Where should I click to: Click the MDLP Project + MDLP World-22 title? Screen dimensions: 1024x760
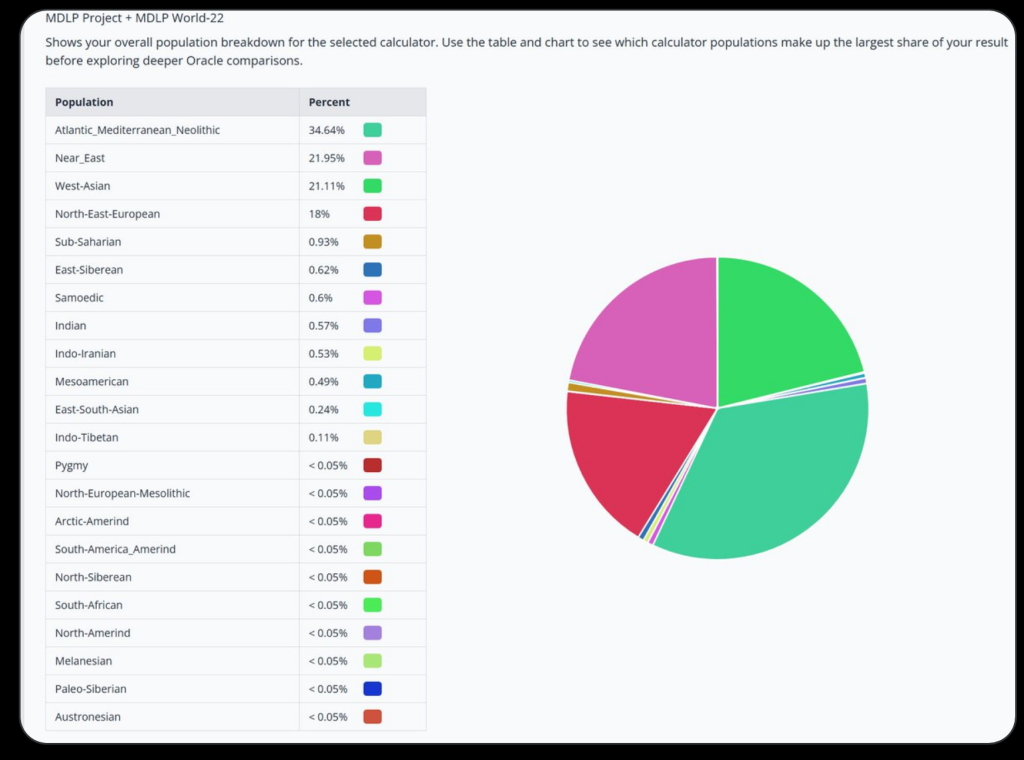tap(135, 18)
